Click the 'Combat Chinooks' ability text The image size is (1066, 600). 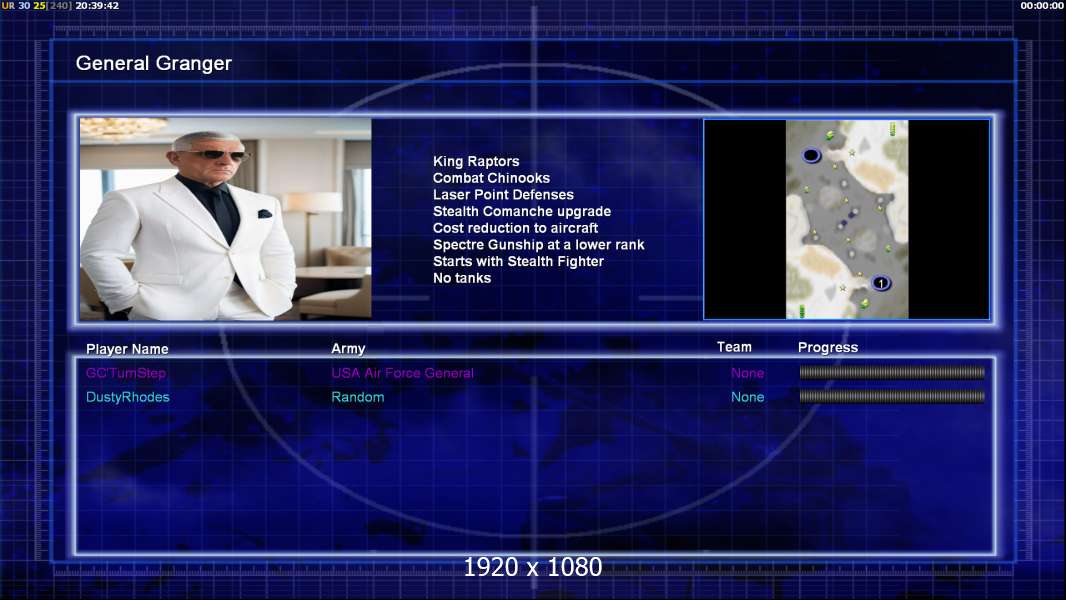point(492,178)
